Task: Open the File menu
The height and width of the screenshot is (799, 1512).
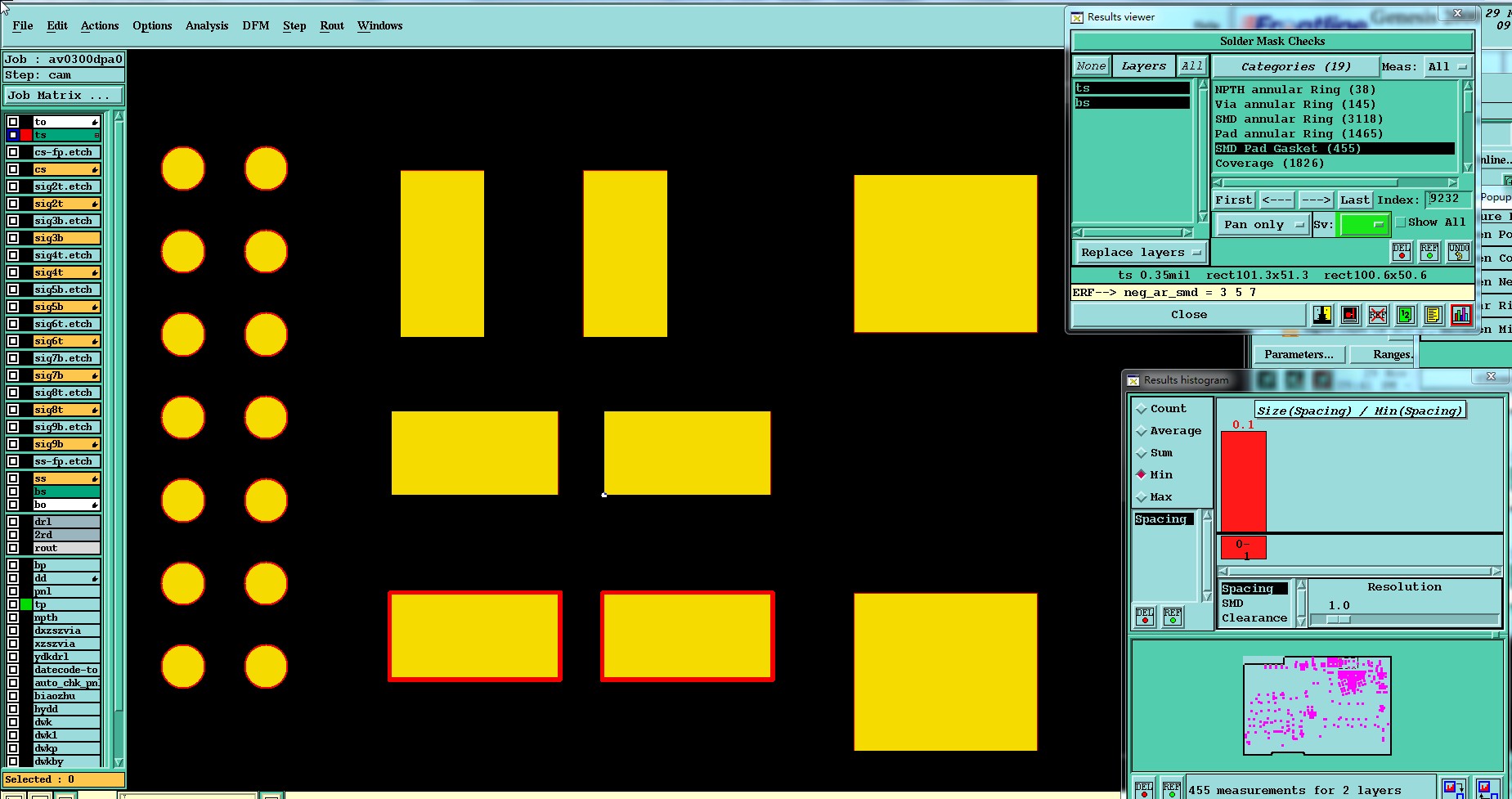Action: click(23, 26)
